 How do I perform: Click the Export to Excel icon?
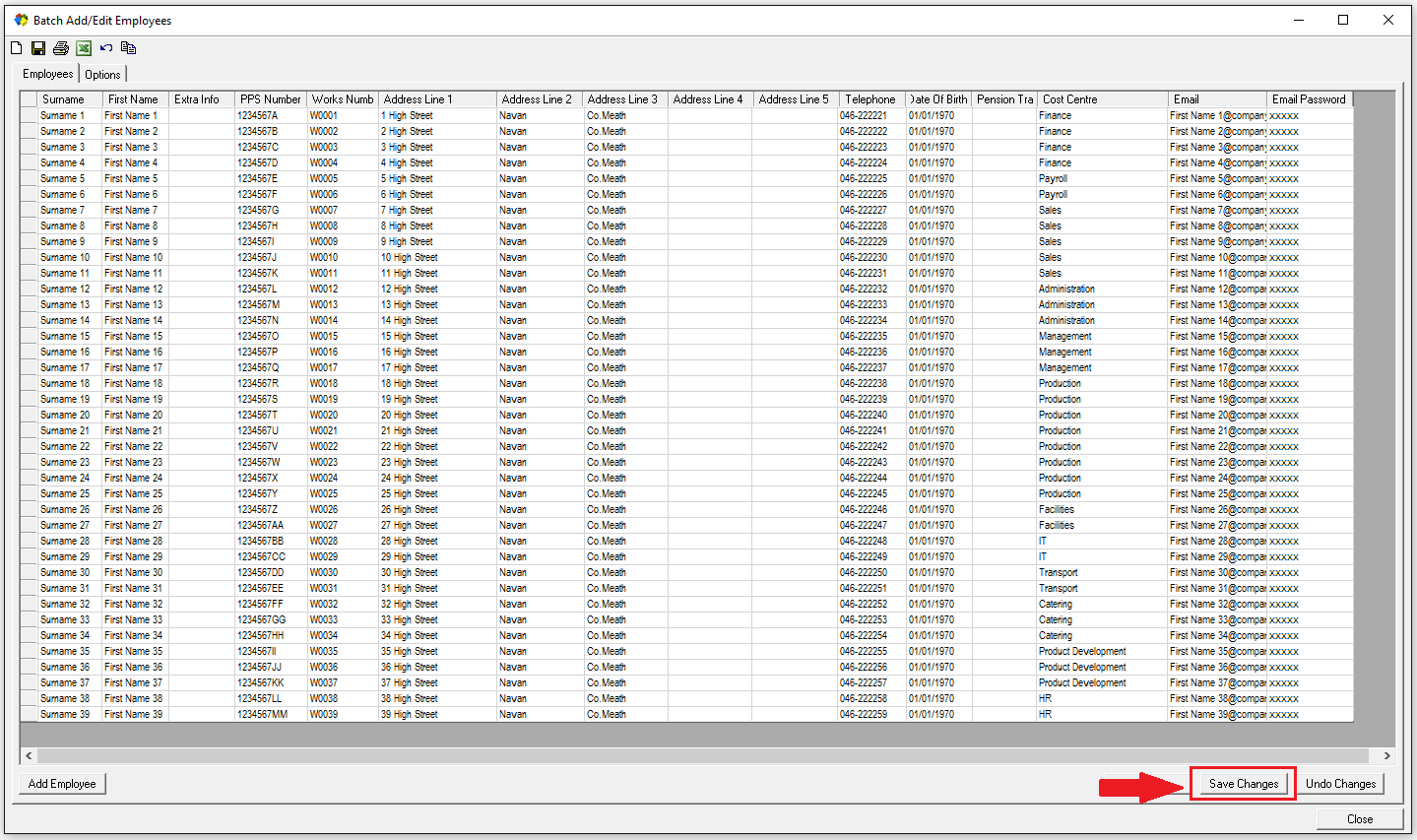[84, 48]
